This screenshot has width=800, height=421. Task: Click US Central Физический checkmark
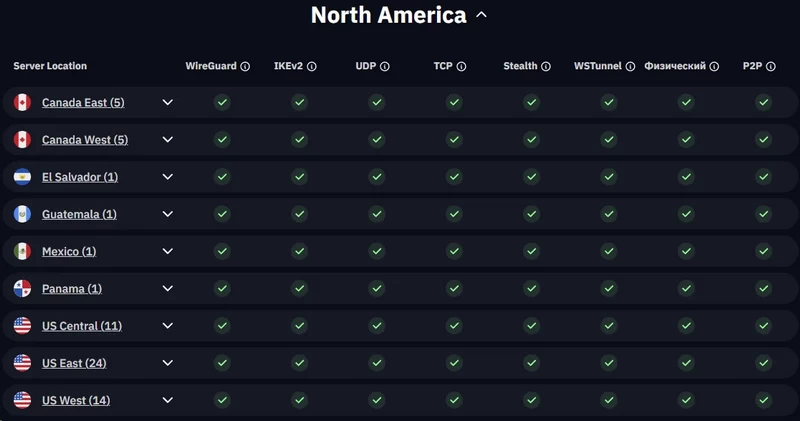point(686,326)
